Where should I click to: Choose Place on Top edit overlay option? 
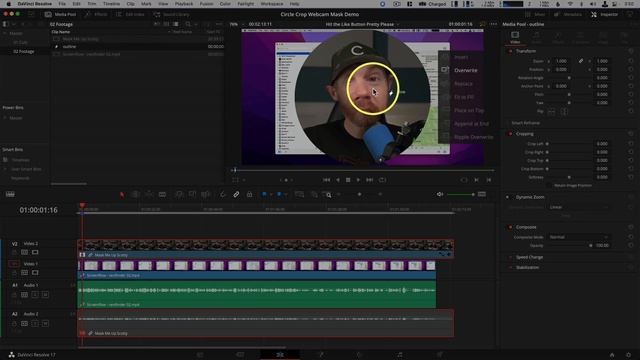pos(469,110)
